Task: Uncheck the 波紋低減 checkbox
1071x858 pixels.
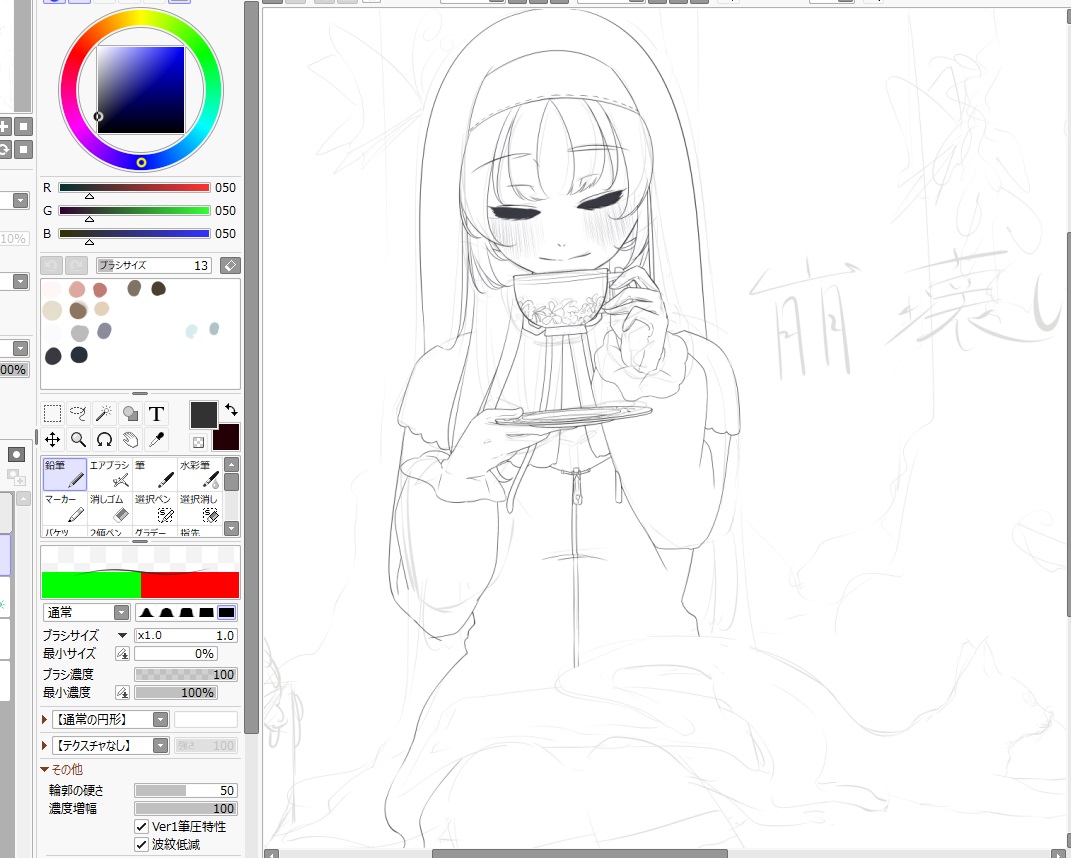Action: (141, 845)
